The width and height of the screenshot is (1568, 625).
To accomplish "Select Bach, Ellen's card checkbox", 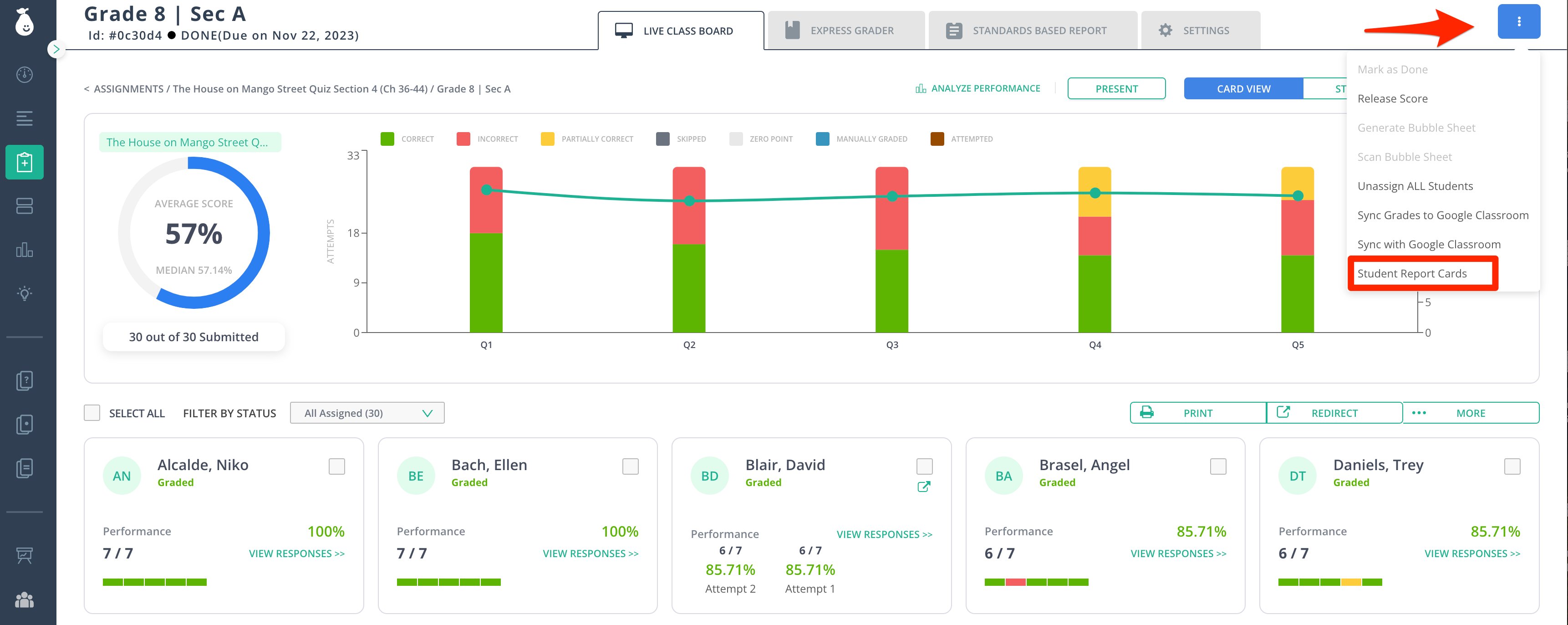I will point(631,466).
